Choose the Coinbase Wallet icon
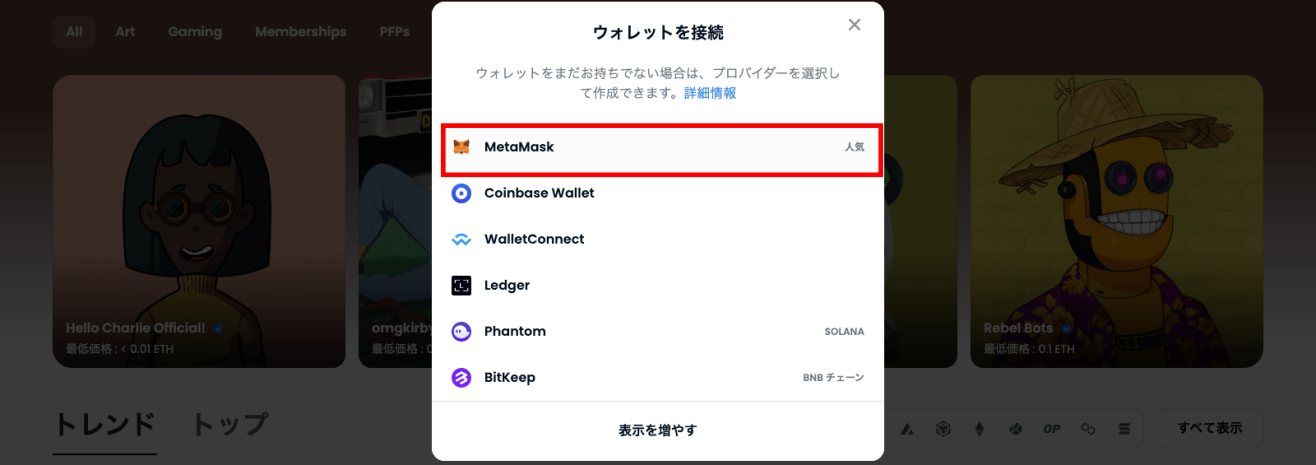This screenshot has height=465, width=1316. click(x=461, y=193)
